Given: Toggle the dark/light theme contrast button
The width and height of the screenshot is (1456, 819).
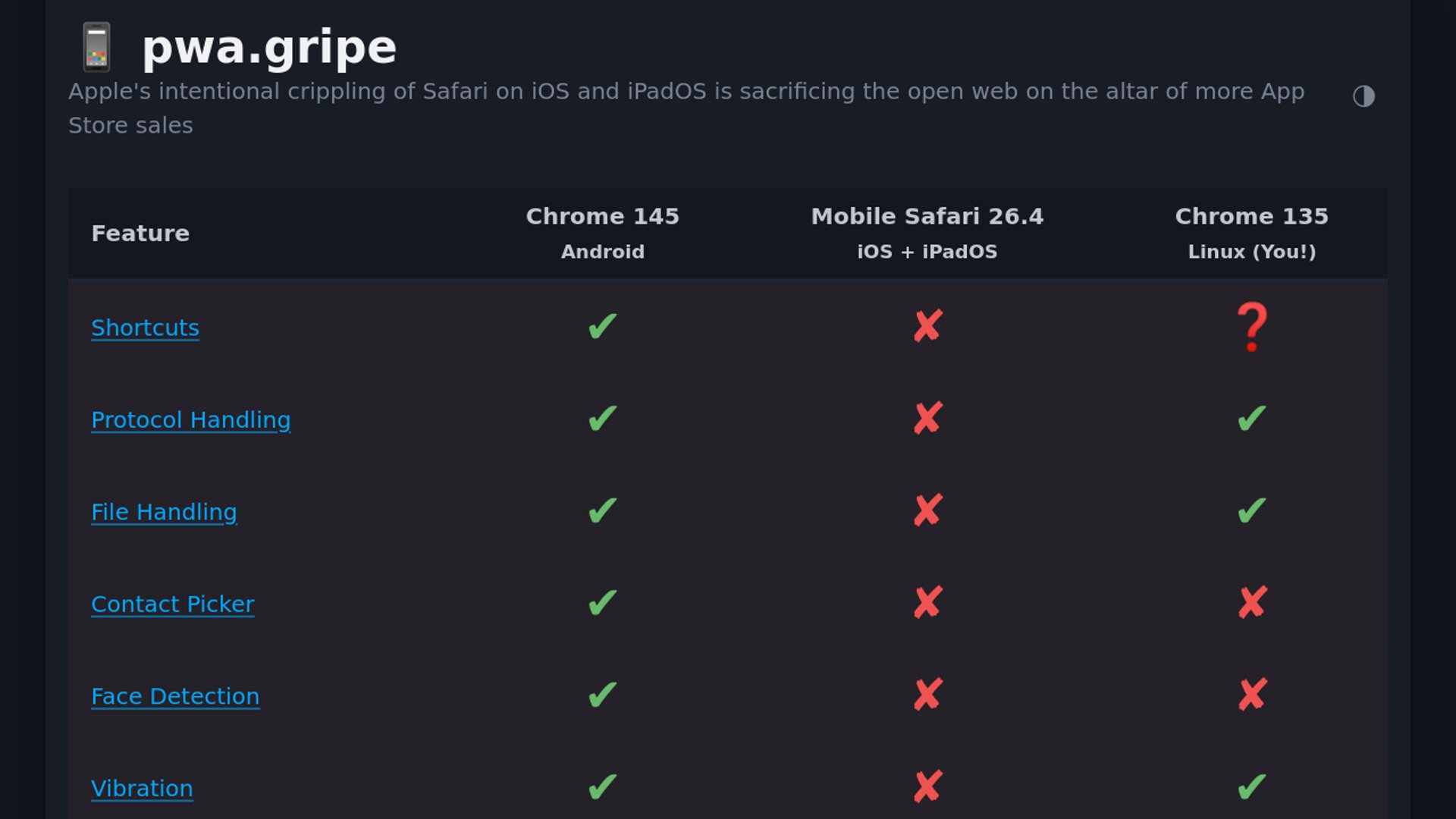Looking at the screenshot, I should click(1363, 96).
